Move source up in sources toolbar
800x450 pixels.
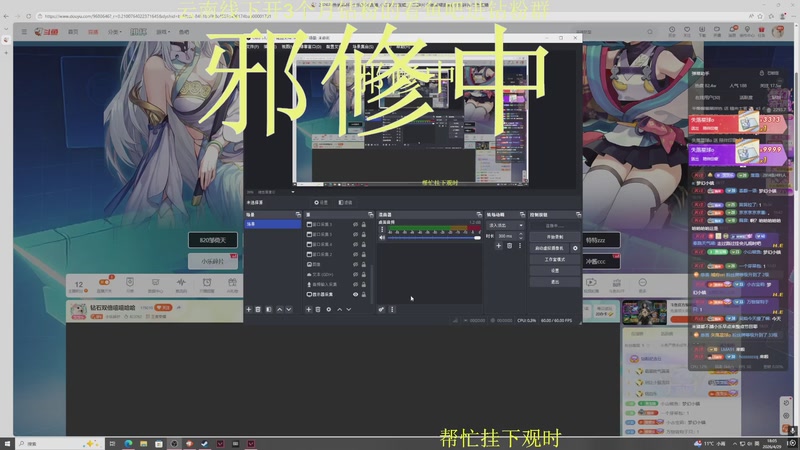pyautogui.click(x=339, y=310)
